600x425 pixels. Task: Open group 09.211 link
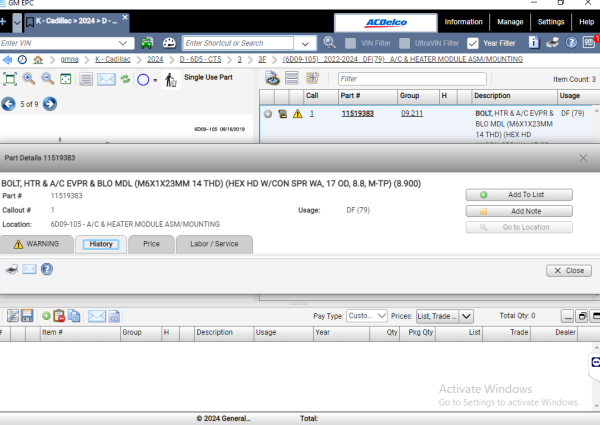coord(412,114)
